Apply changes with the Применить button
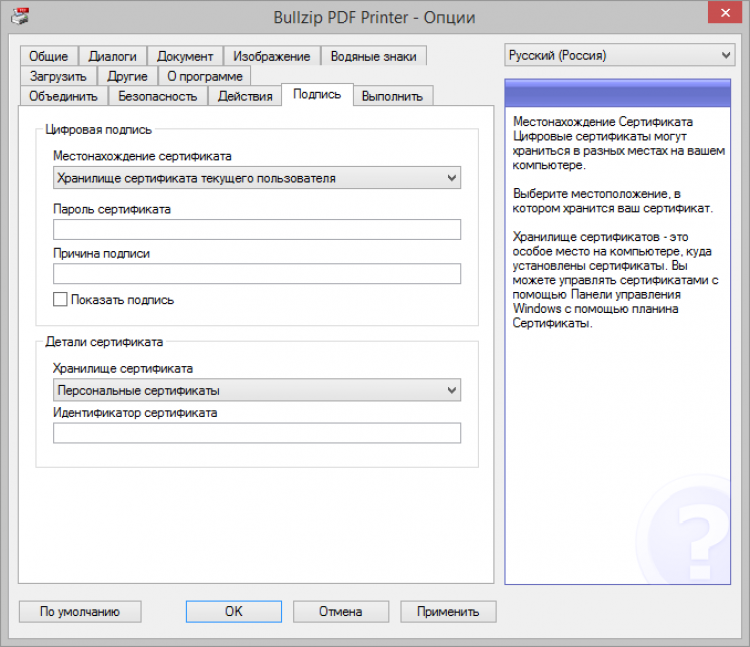 (448, 612)
